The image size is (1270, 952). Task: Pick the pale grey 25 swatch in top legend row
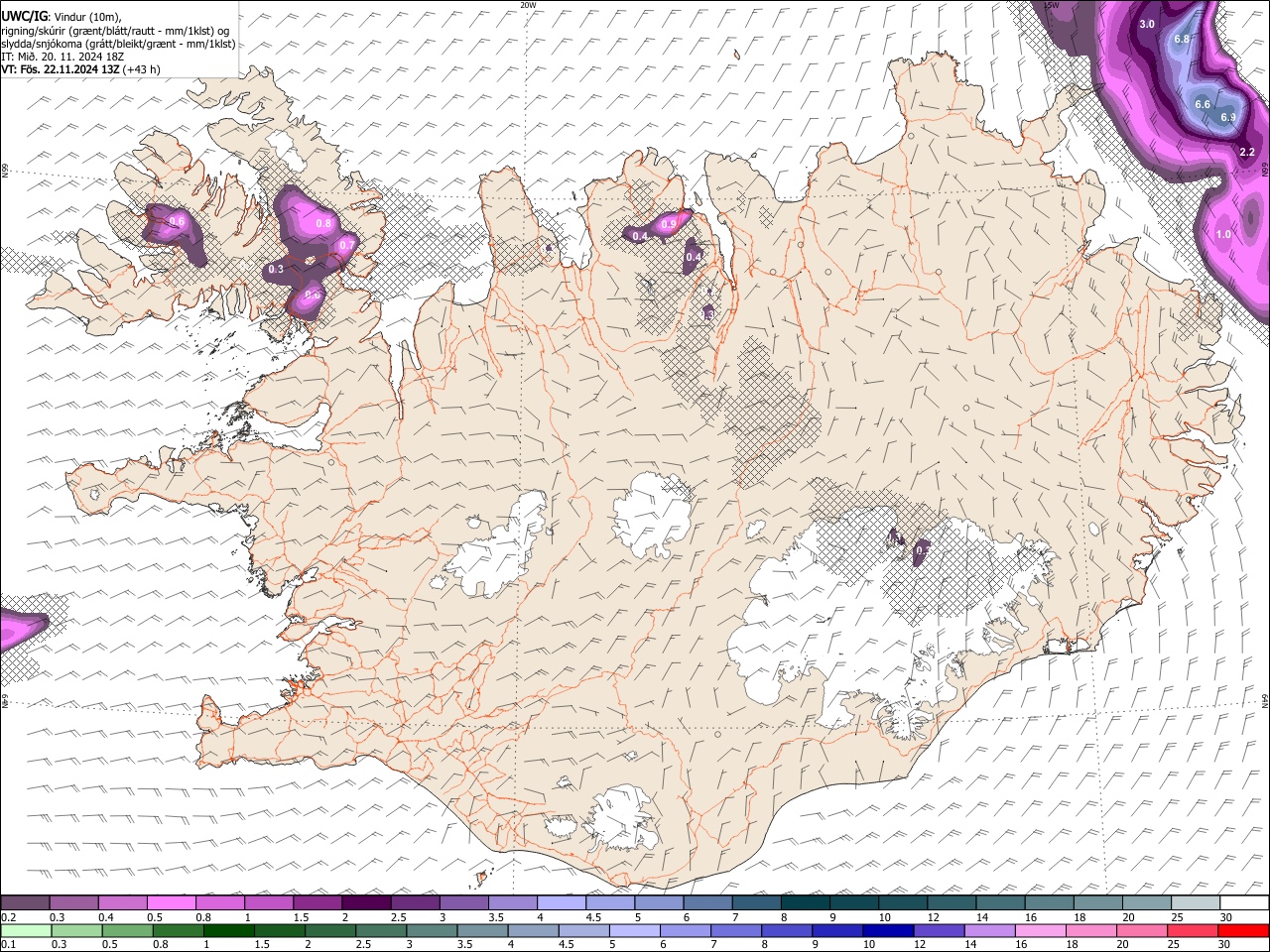tap(1194, 903)
